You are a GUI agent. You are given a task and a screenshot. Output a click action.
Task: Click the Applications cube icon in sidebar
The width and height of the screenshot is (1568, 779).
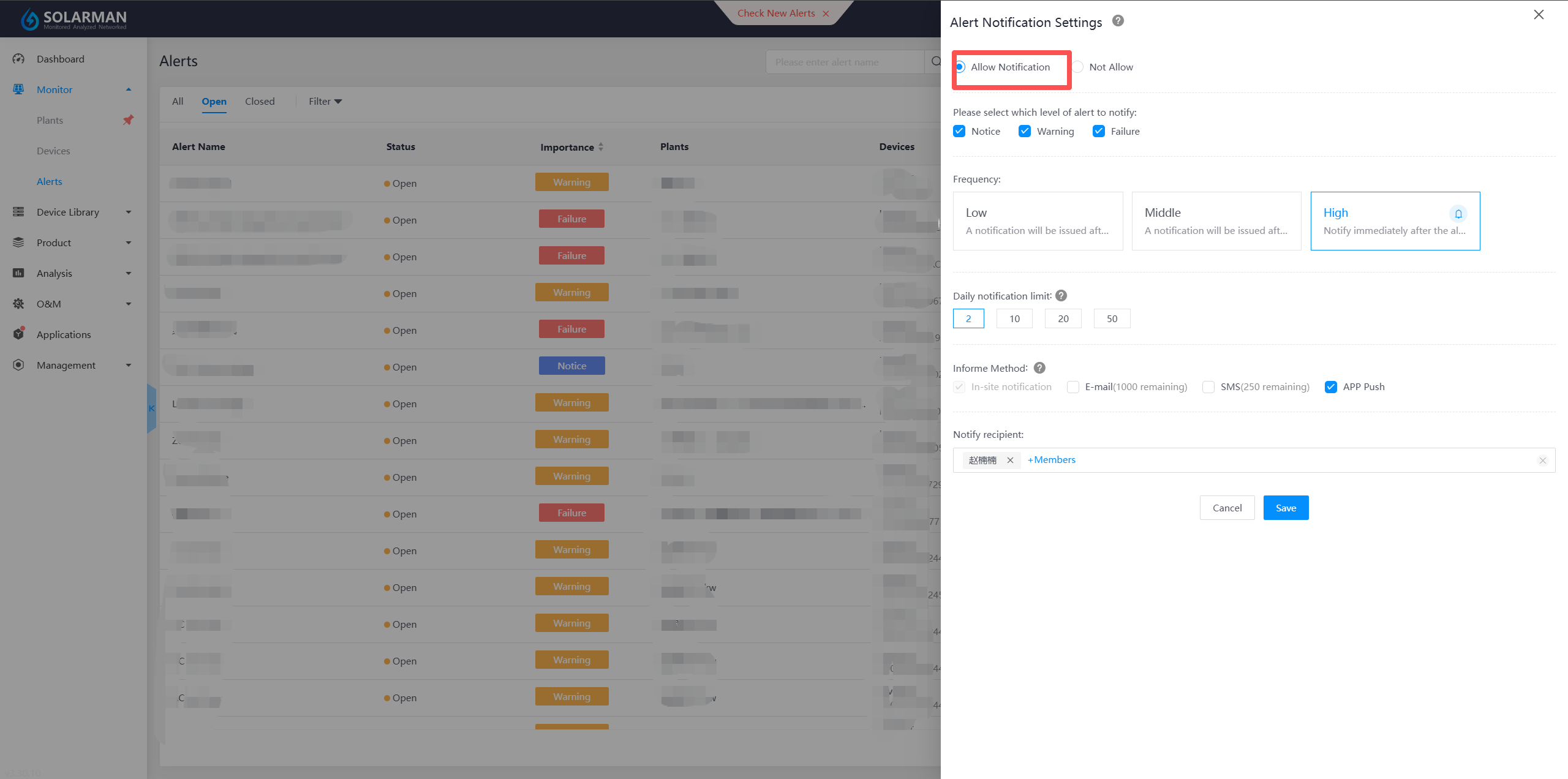[18, 334]
